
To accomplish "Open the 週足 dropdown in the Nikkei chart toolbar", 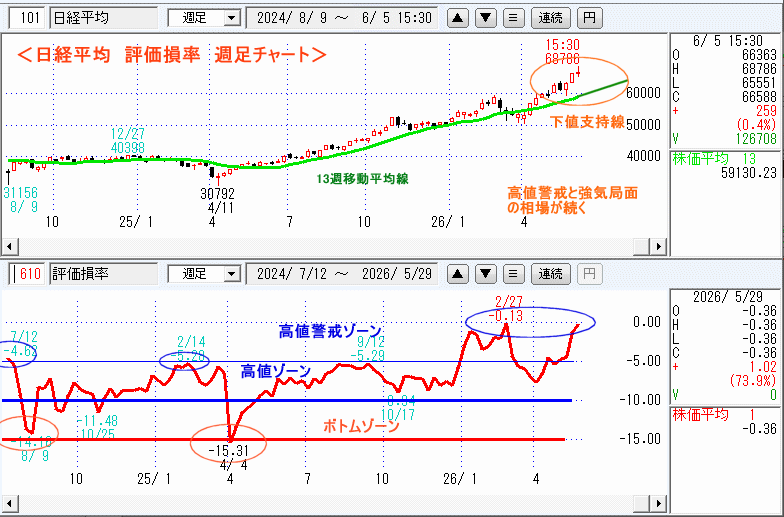I will click(204, 18).
